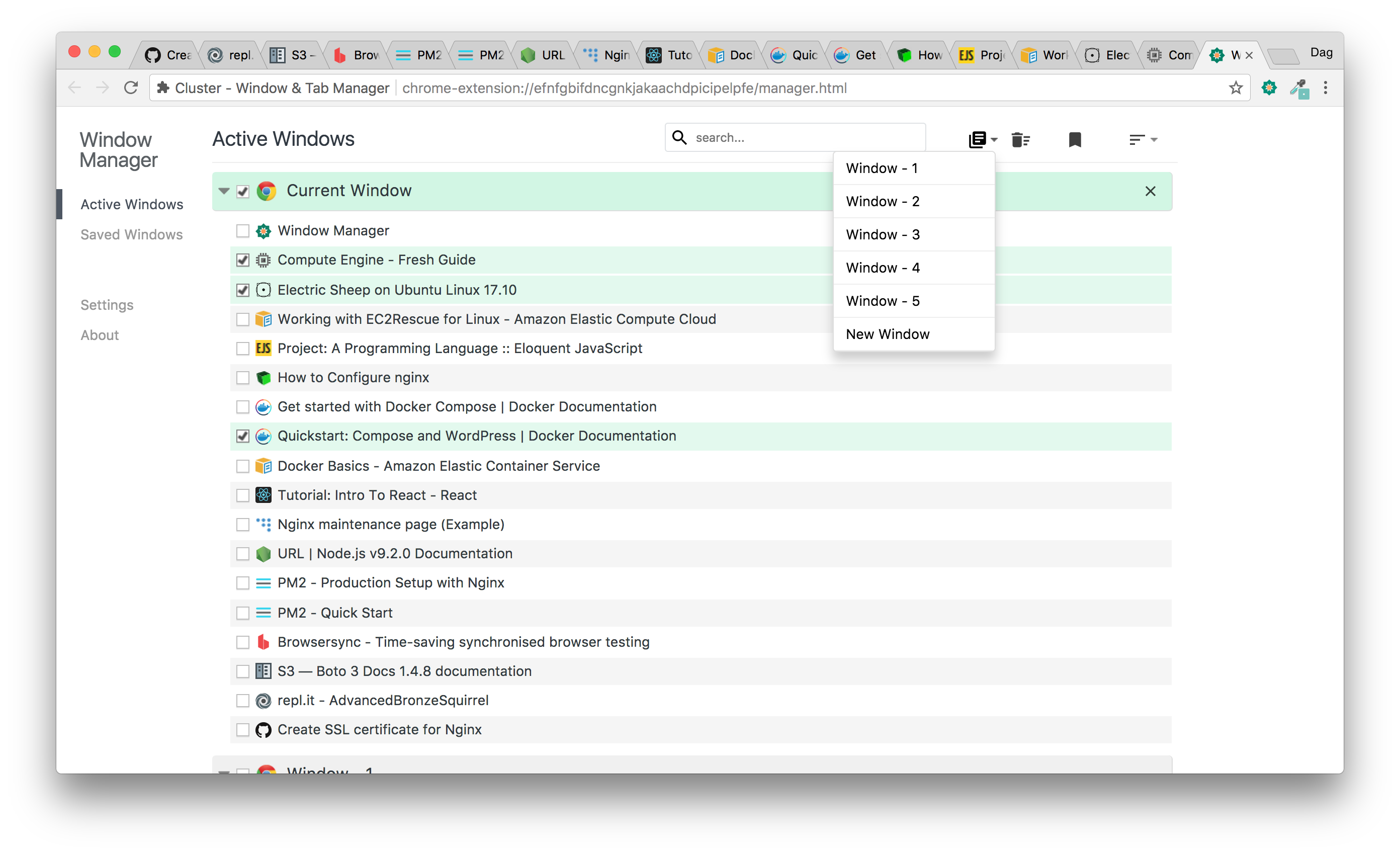Check How to Configure nginx checkbox
The image size is (1400, 854).
click(242, 378)
